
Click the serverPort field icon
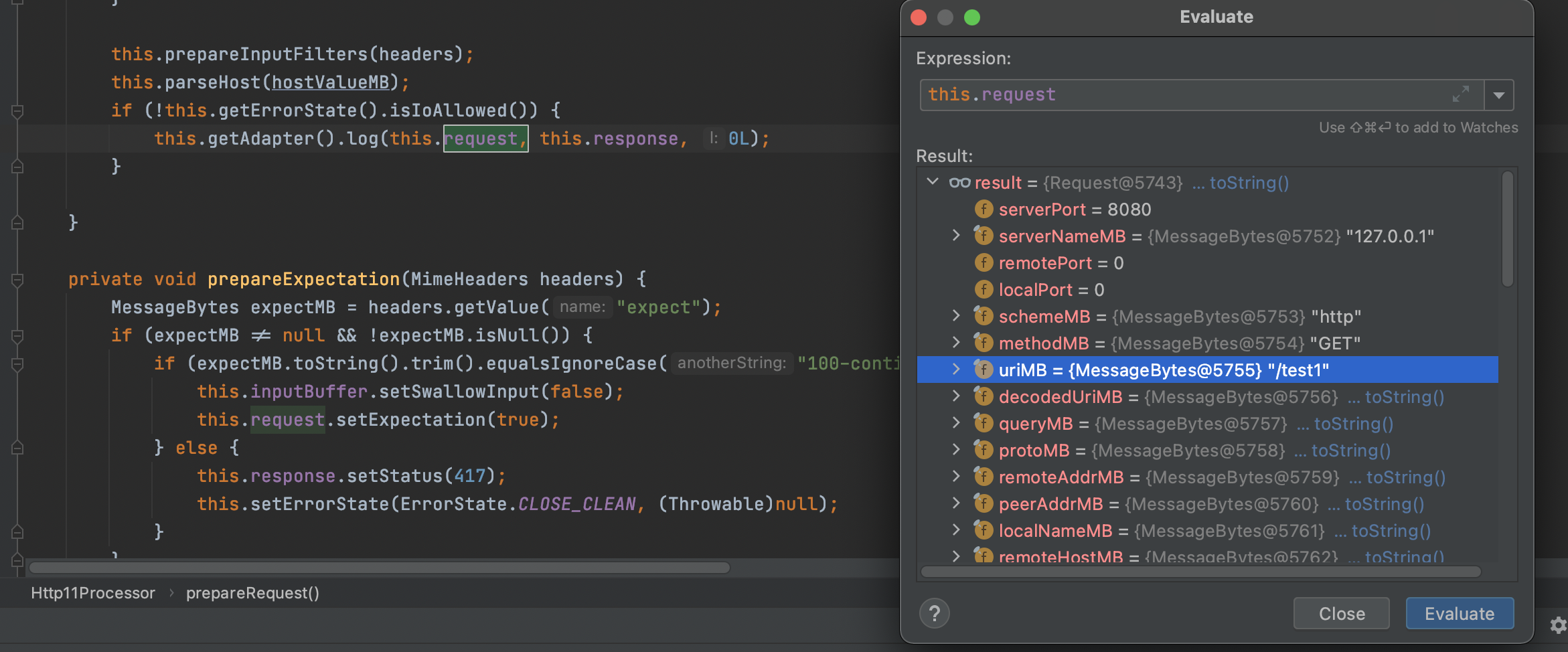point(983,209)
